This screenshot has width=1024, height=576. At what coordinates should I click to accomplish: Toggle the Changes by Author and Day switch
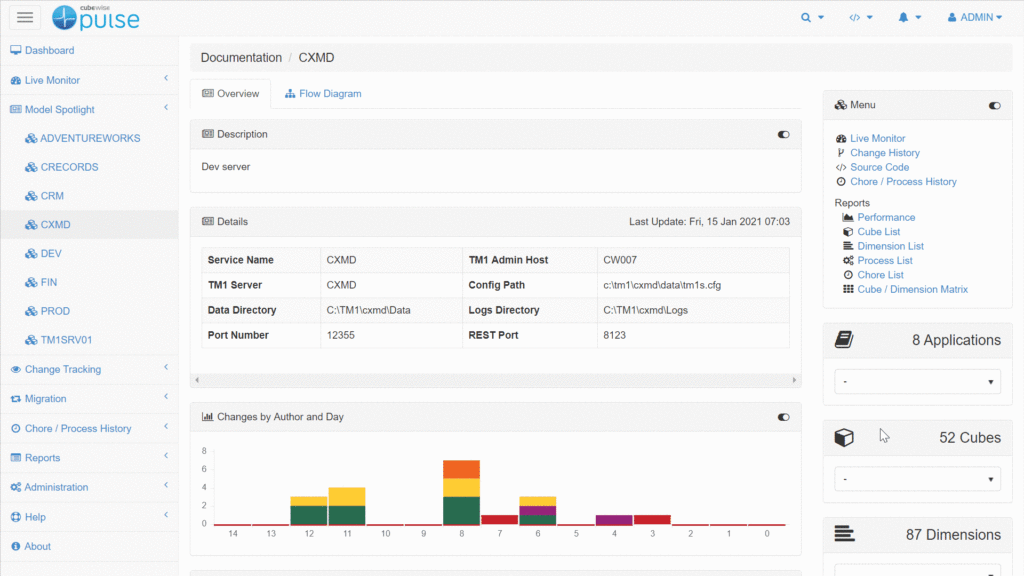[783, 417]
